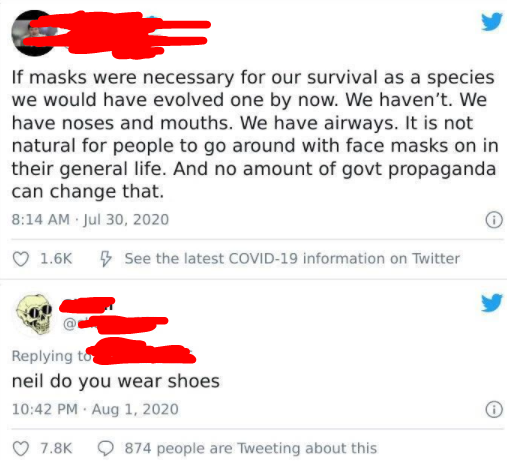Click the Twitter bird logo on first tweet
This screenshot has width=507, height=465.
click(492, 22)
